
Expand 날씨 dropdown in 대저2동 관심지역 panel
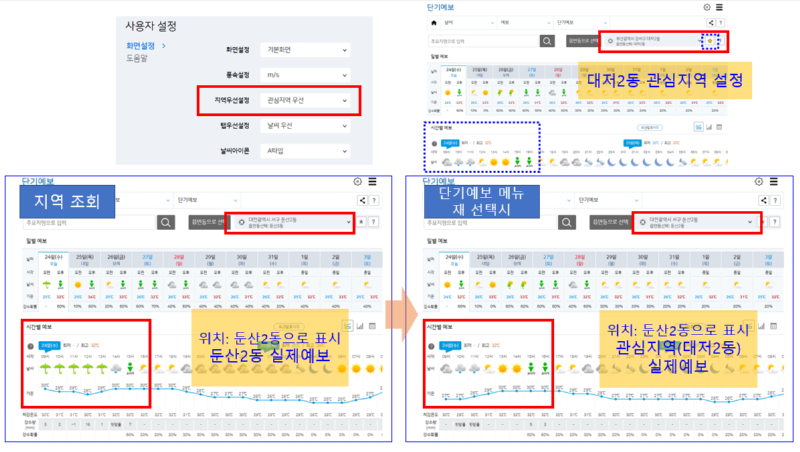pyautogui.click(x=468, y=22)
